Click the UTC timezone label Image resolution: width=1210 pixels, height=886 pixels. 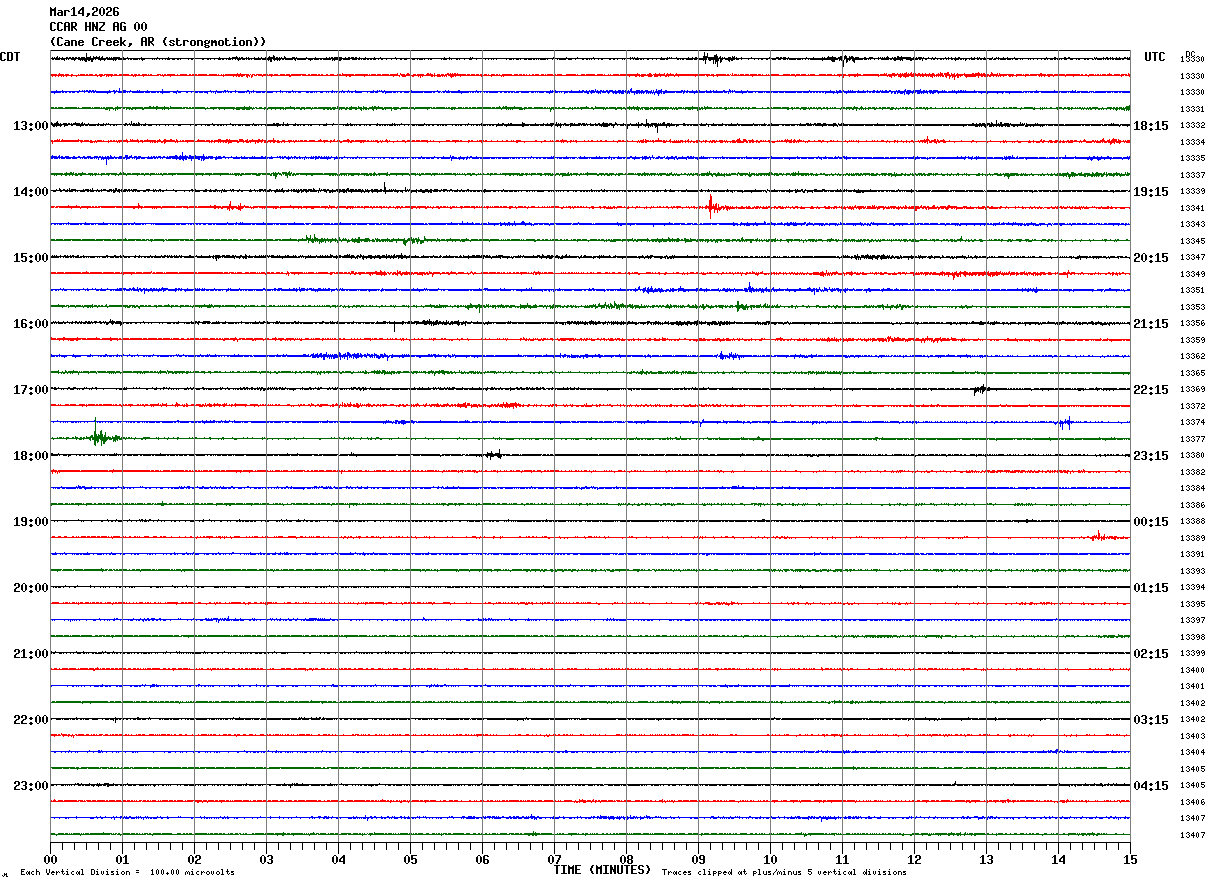coord(1155,57)
